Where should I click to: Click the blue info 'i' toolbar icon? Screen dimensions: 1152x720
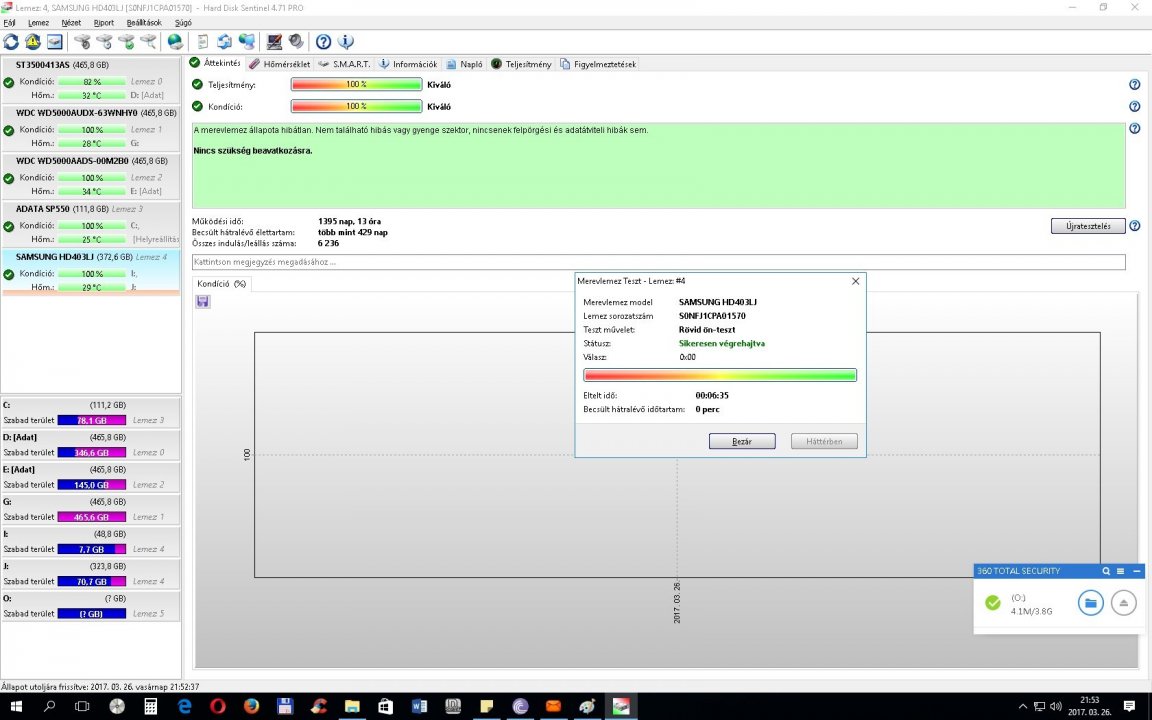(345, 42)
